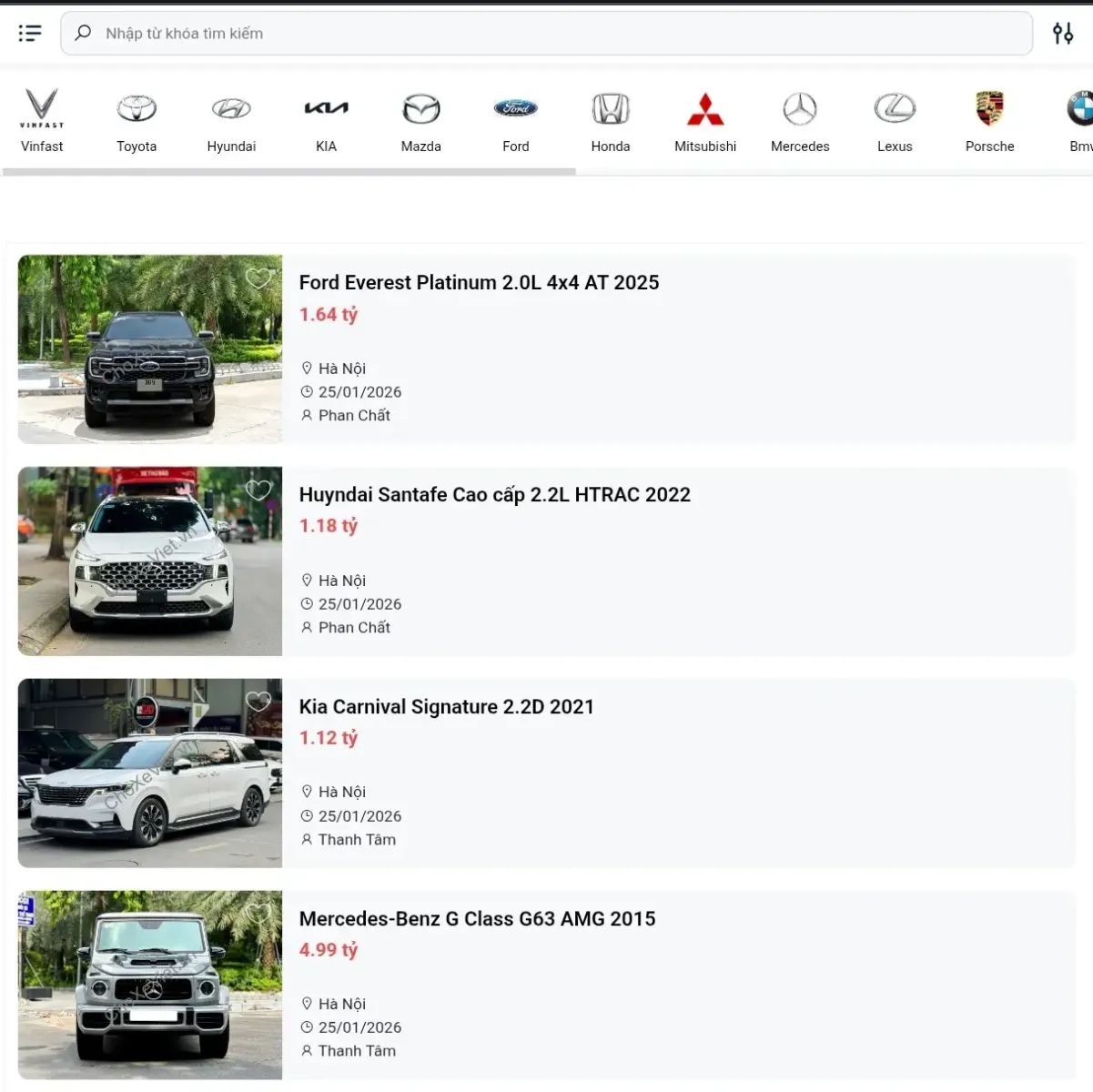Choose the KIA brand logo
Screen dimensions: 1093x1092
pos(326,109)
